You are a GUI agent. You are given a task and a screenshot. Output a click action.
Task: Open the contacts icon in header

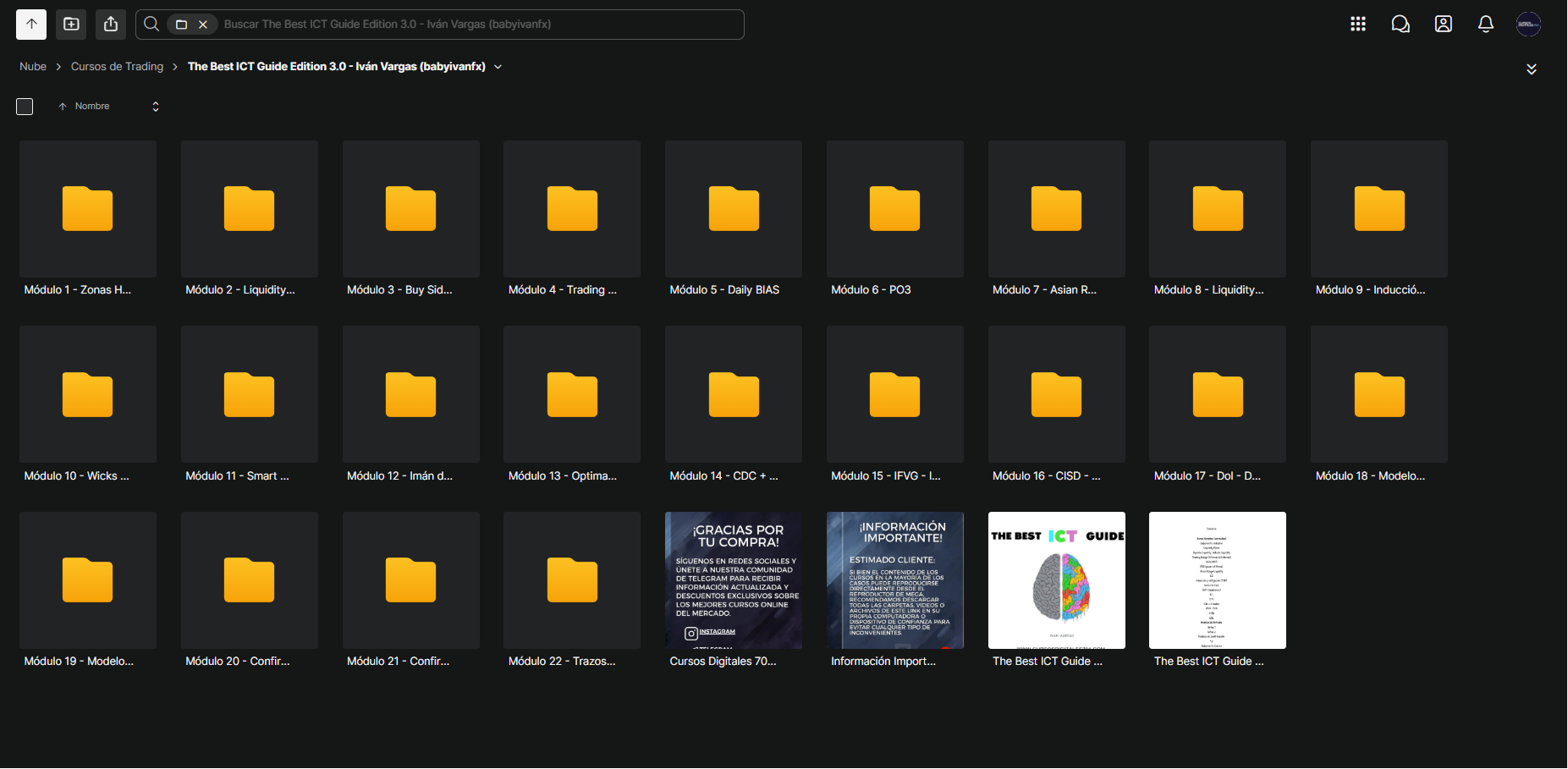point(1444,24)
